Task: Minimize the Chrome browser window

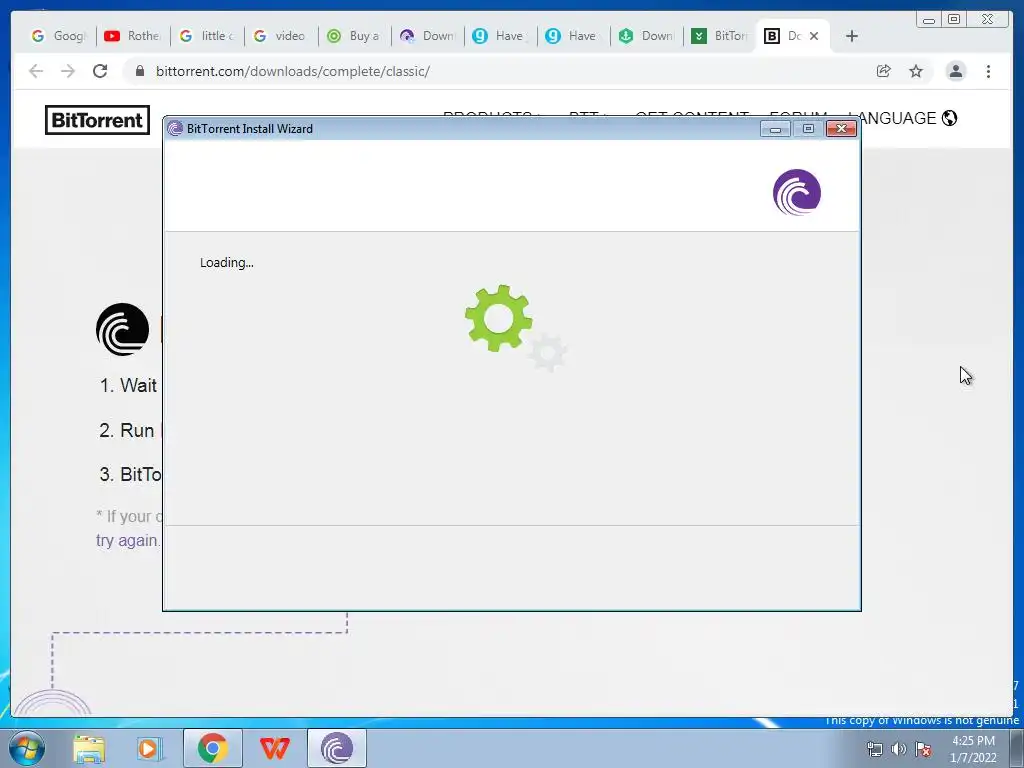Action: [x=929, y=20]
